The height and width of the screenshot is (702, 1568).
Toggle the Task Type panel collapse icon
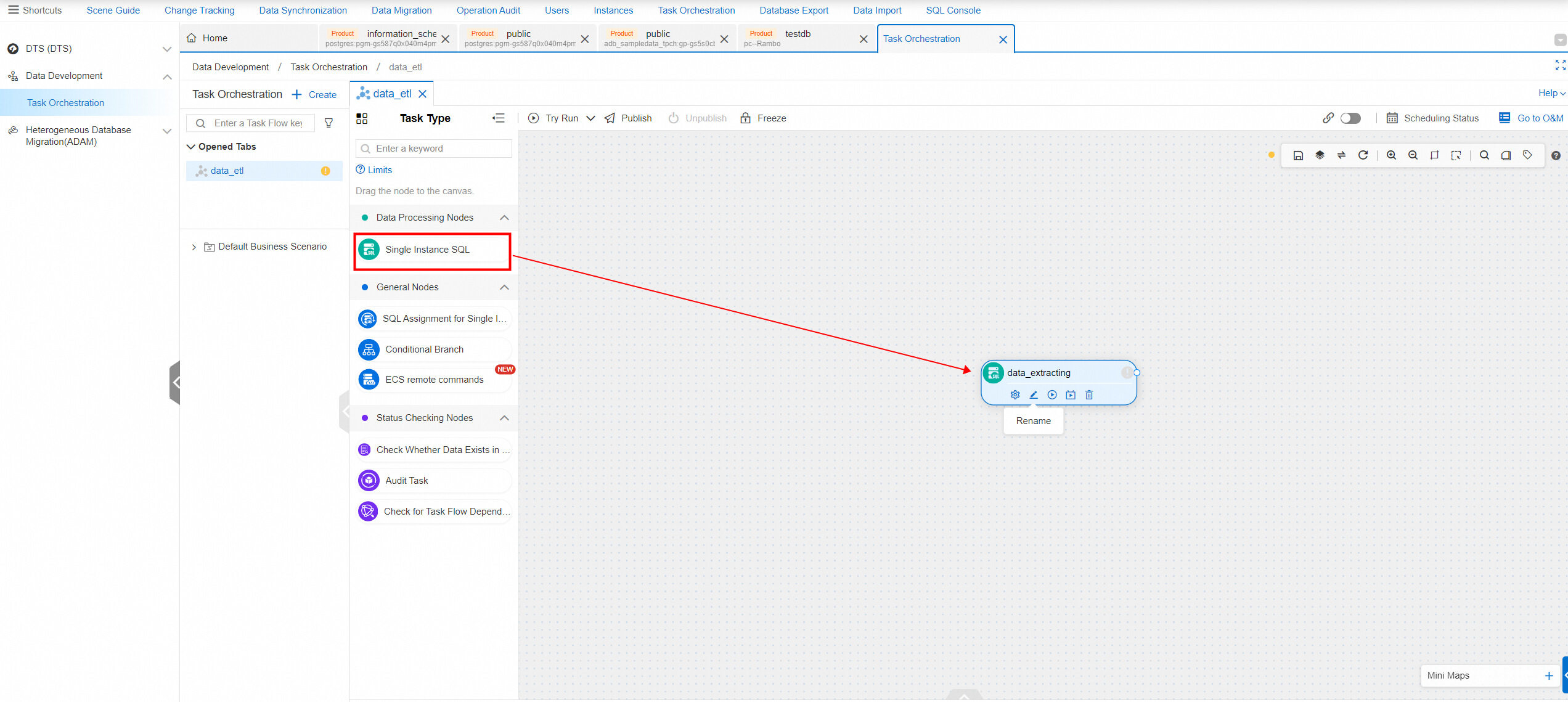pos(498,118)
